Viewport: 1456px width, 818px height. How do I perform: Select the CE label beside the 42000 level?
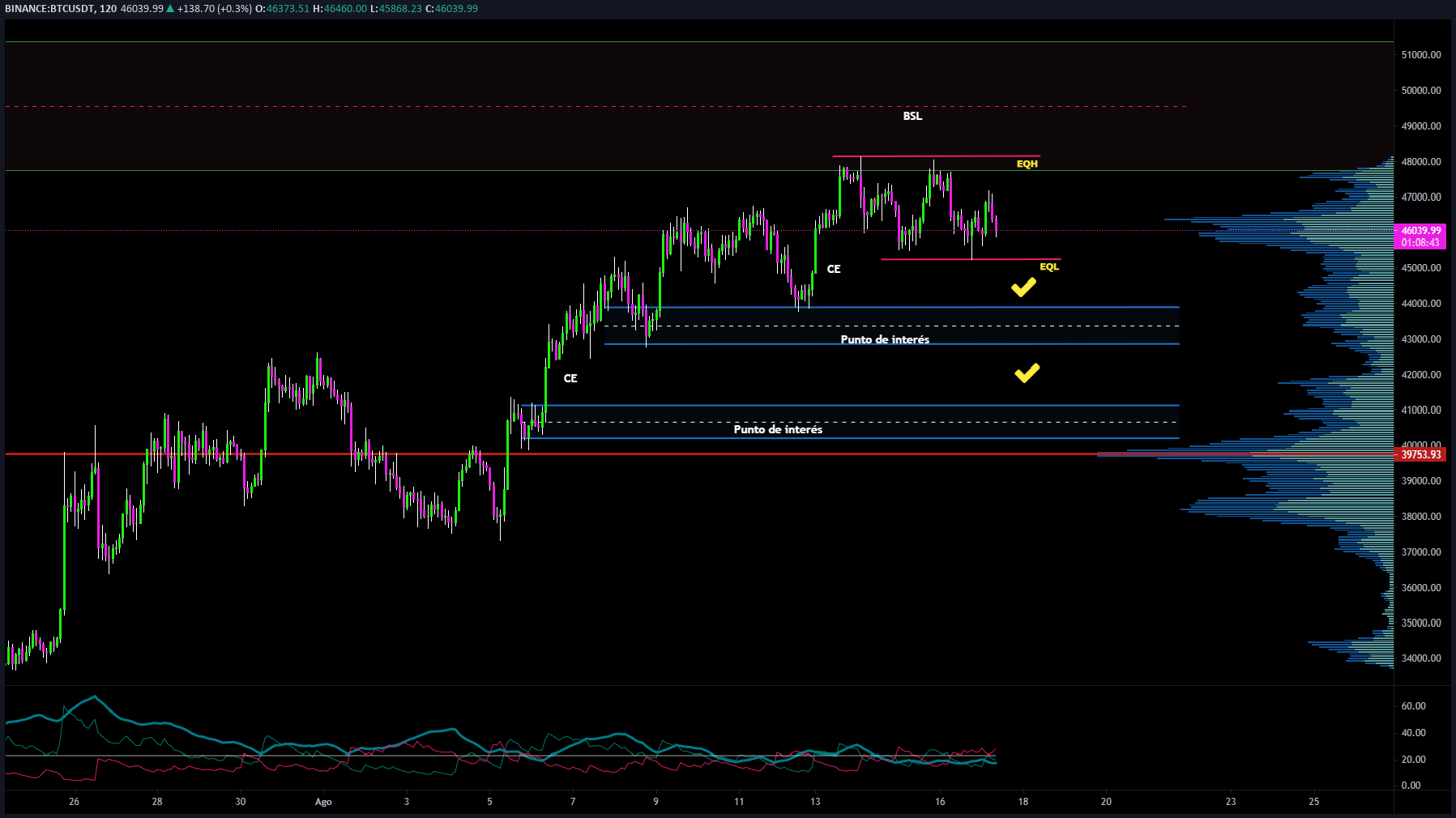[x=570, y=378]
